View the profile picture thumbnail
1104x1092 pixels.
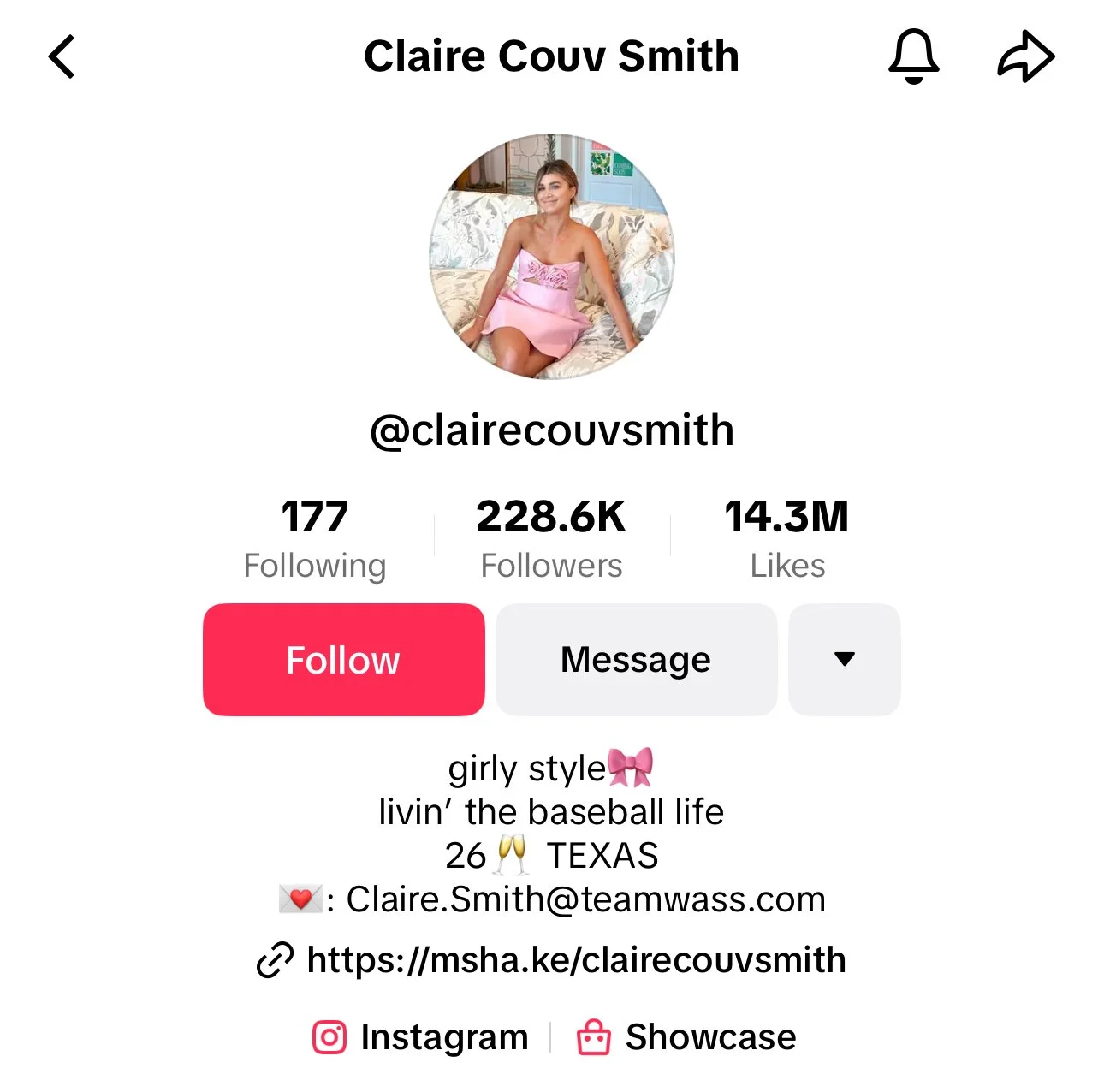(x=552, y=256)
